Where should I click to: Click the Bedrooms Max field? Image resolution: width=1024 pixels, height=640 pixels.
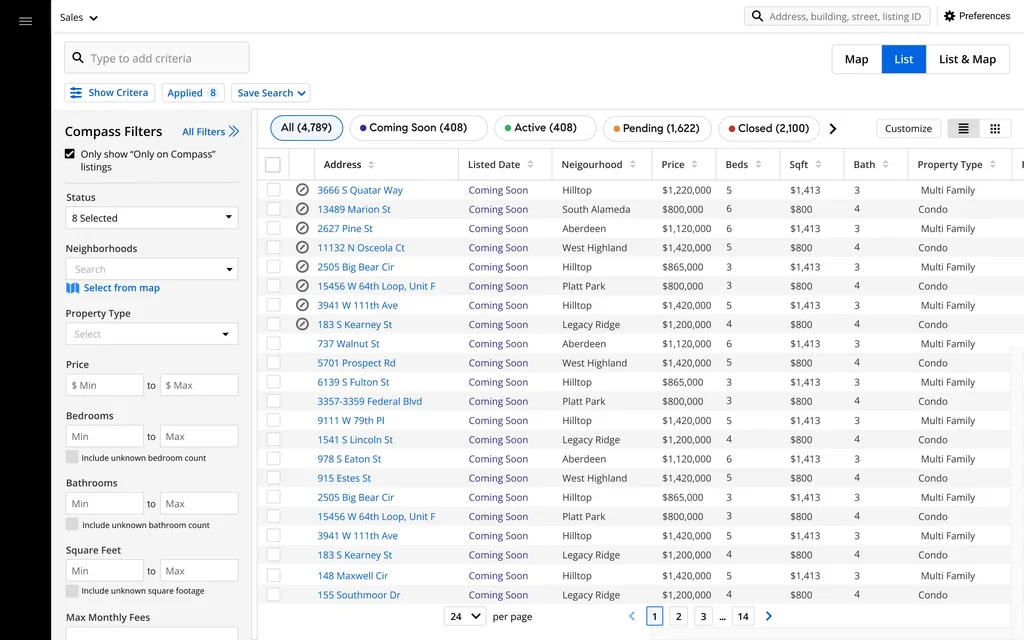click(x=199, y=436)
